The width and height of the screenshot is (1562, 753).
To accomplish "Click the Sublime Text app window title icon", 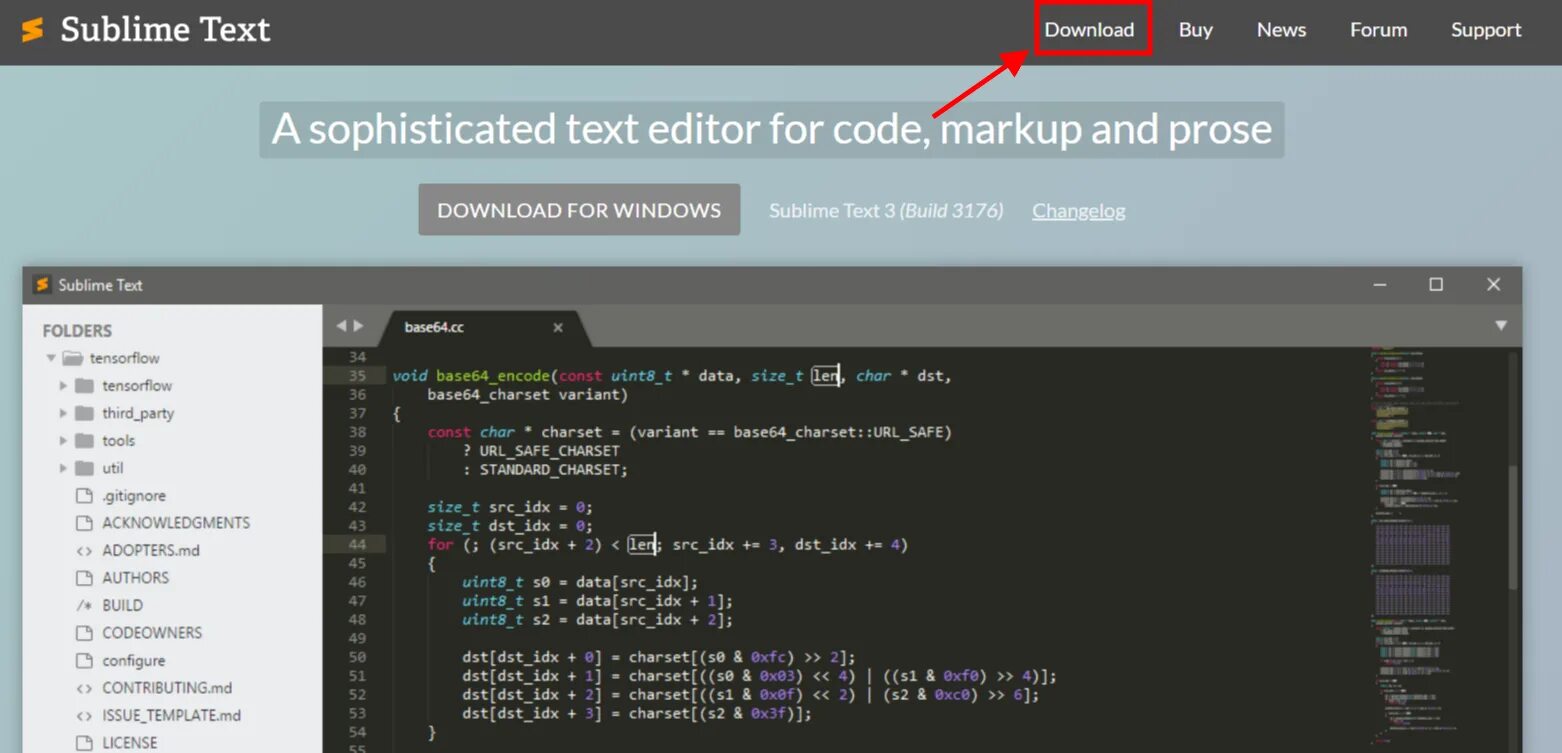I will coord(42,285).
